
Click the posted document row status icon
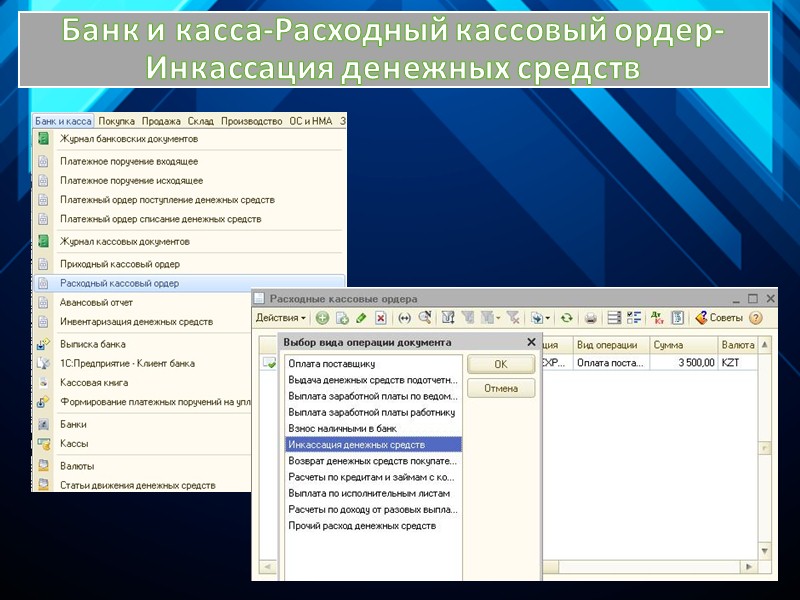pyautogui.click(x=269, y=363)
